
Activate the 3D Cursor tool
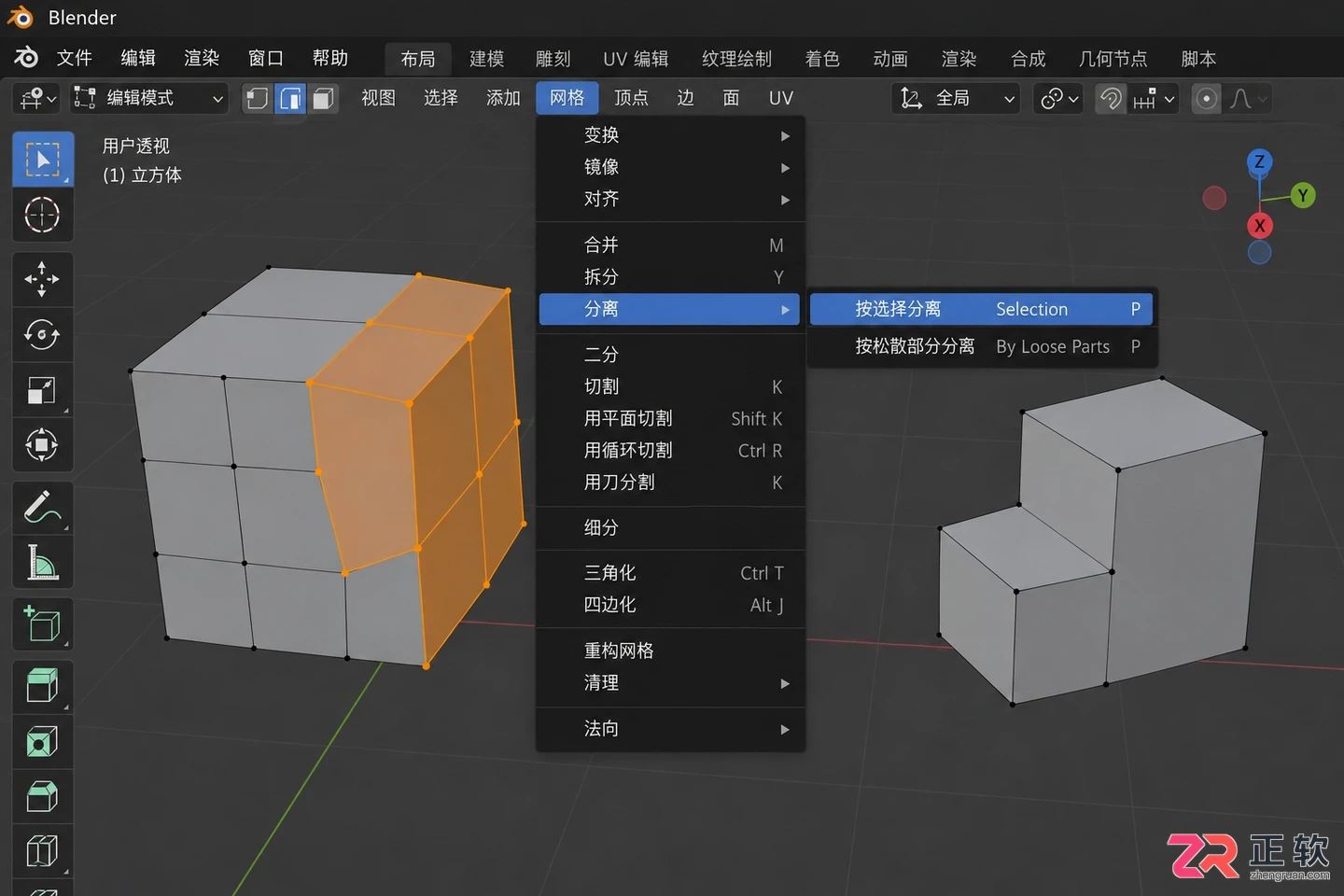click(42, 215)
